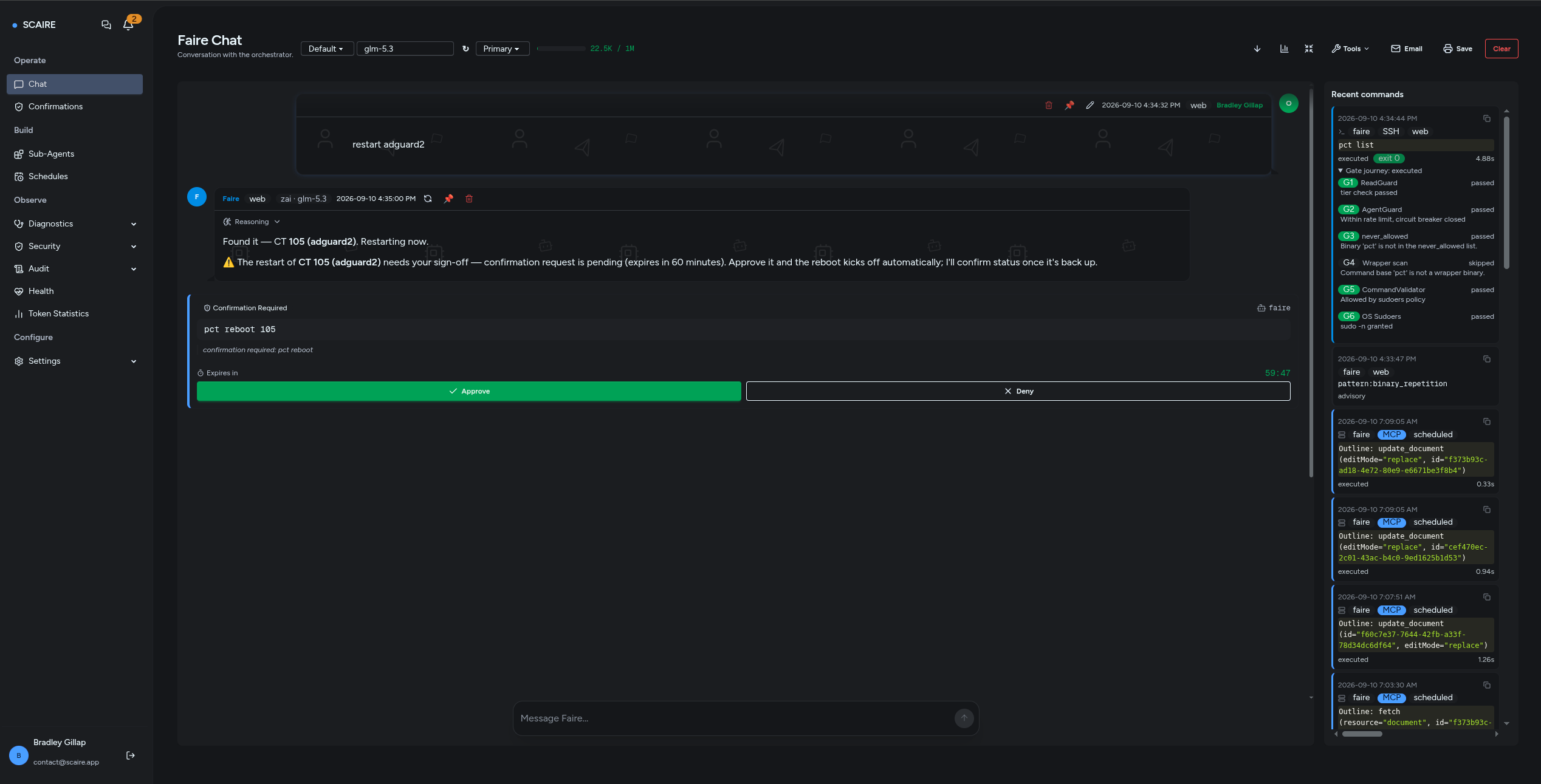
Task: Send message with the up-arrow button
Action: pos(964,718)
